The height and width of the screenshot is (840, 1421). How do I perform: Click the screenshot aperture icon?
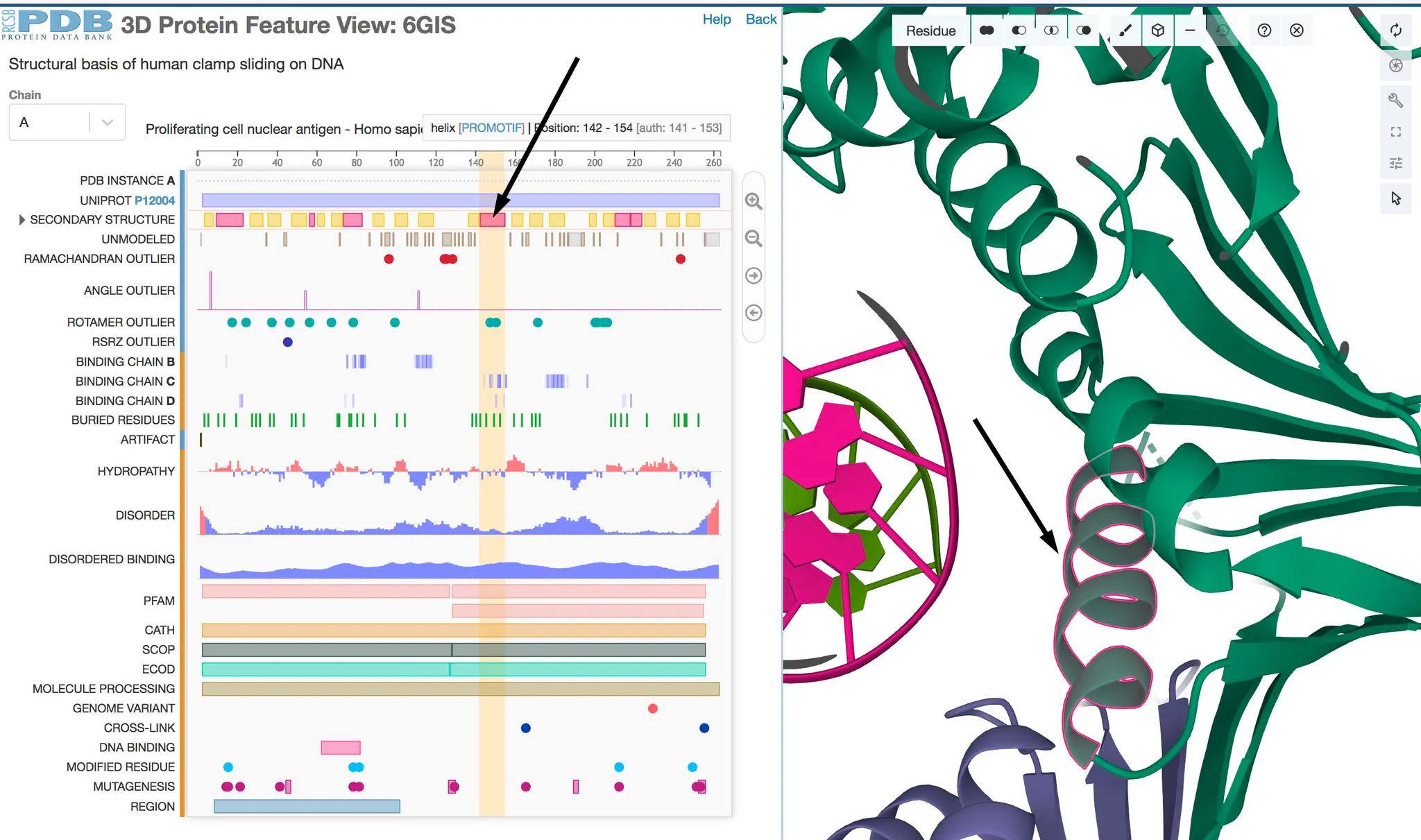point(1396,65)
